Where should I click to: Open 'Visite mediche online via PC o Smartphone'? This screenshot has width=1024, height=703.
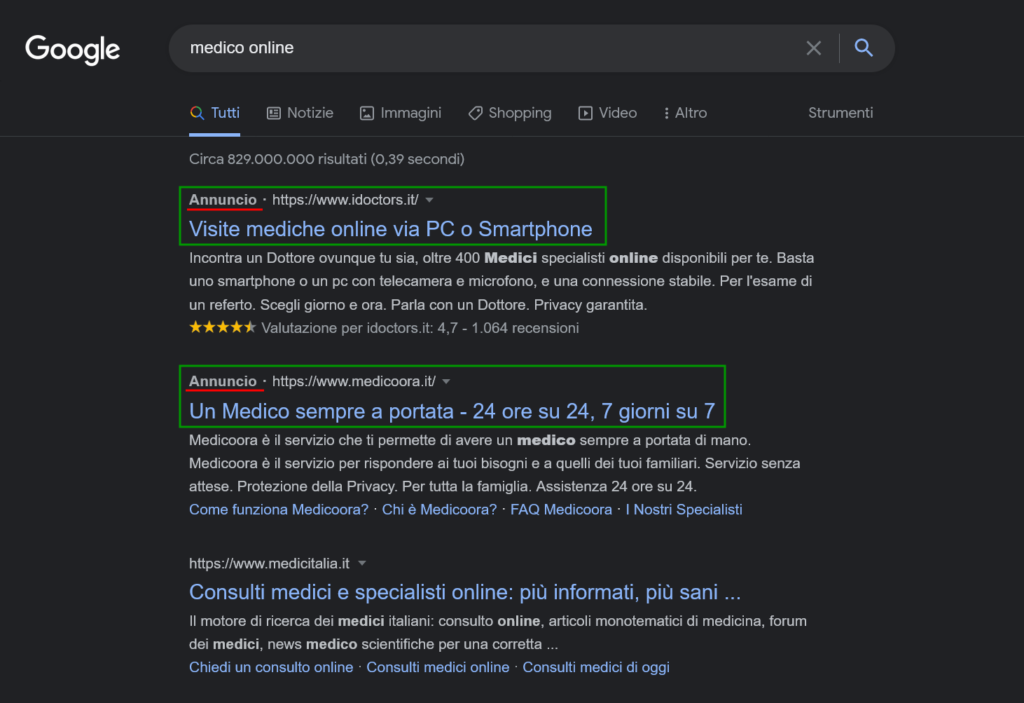tap(391, 229)
